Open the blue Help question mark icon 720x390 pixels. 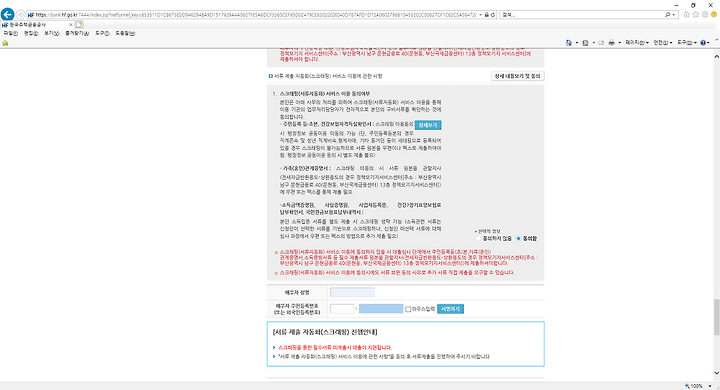click(703, 43)
